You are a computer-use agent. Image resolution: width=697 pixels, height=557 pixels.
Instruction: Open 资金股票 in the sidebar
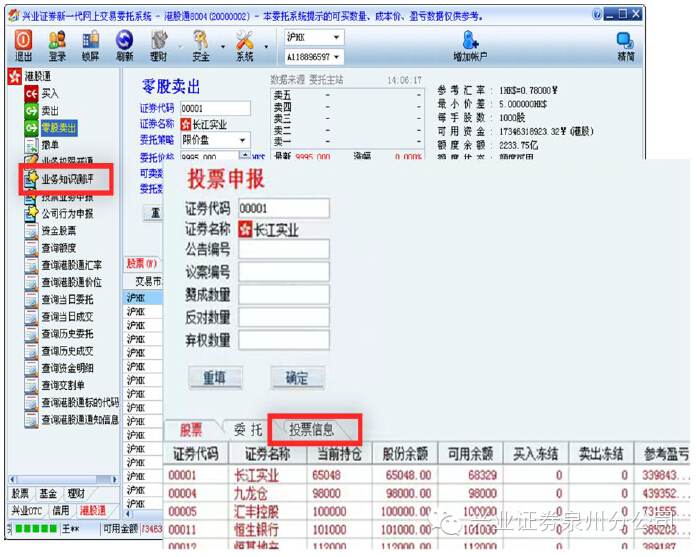pyautogui.click(x=59, y=231)
